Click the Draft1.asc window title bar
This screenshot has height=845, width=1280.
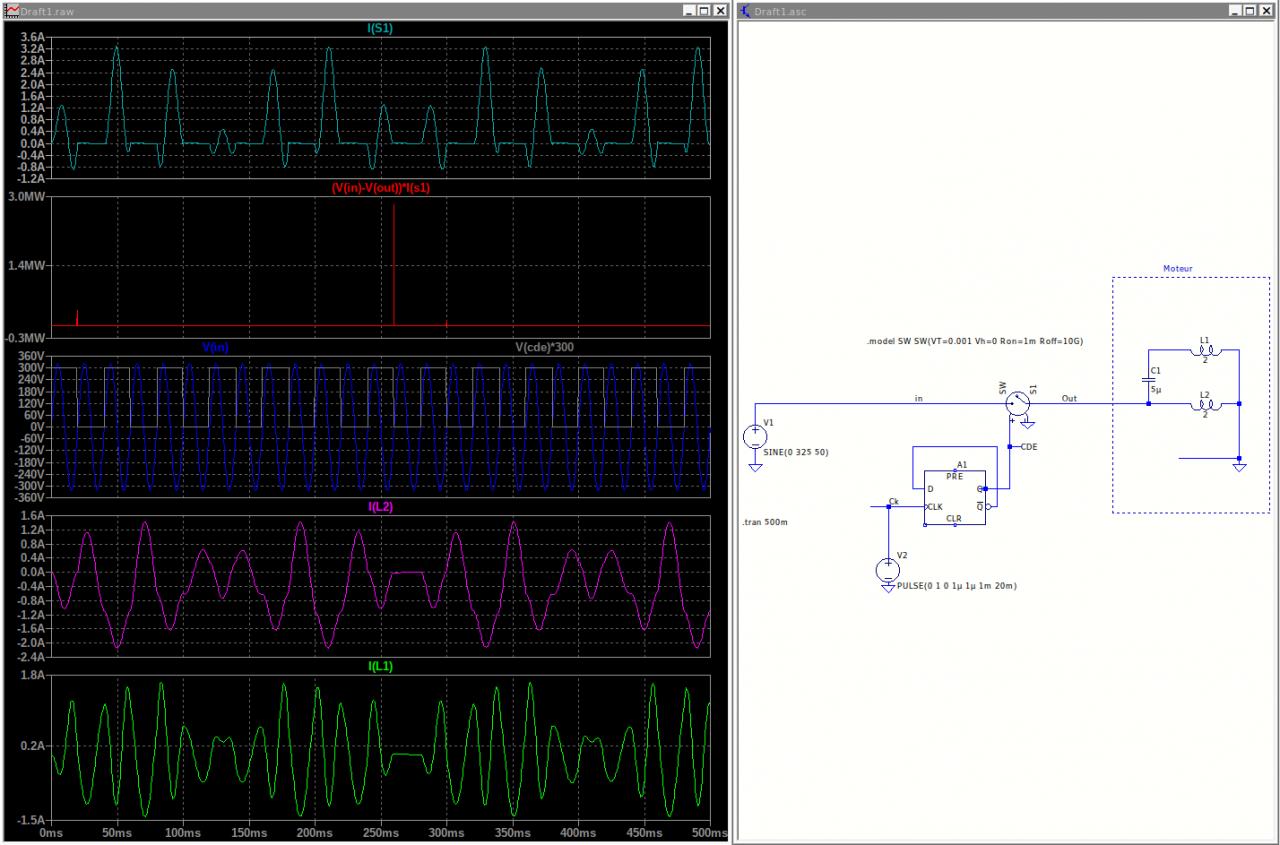pos(1005,10)
